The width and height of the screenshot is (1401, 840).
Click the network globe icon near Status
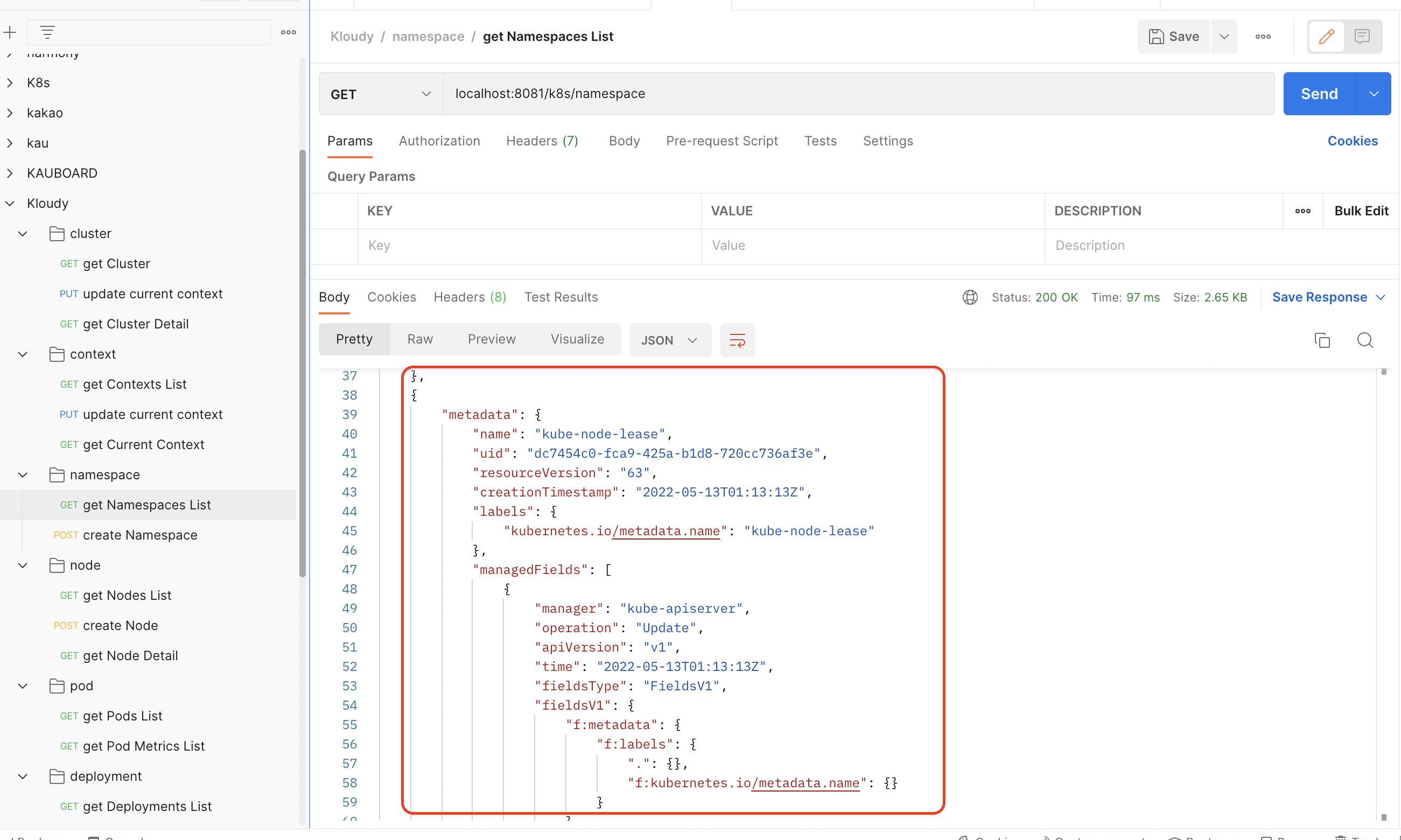tap(970, 297)
